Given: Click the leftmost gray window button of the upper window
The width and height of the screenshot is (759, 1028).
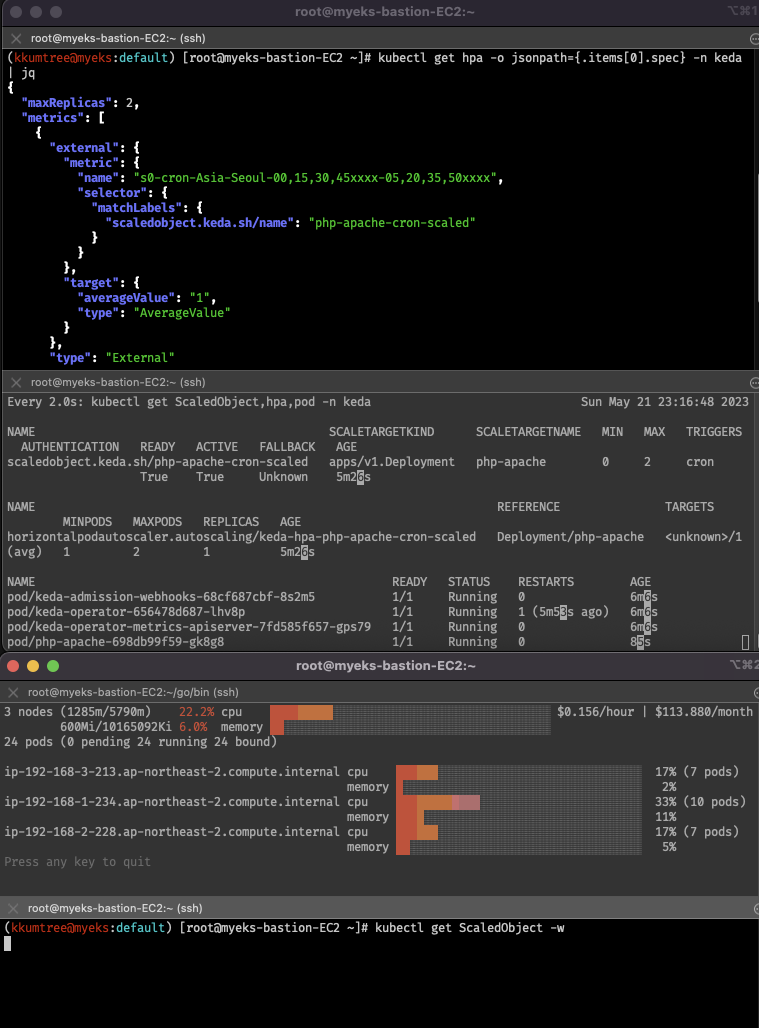Looking at the screenshot, I should pyautogui.click(x=16, y=12).
